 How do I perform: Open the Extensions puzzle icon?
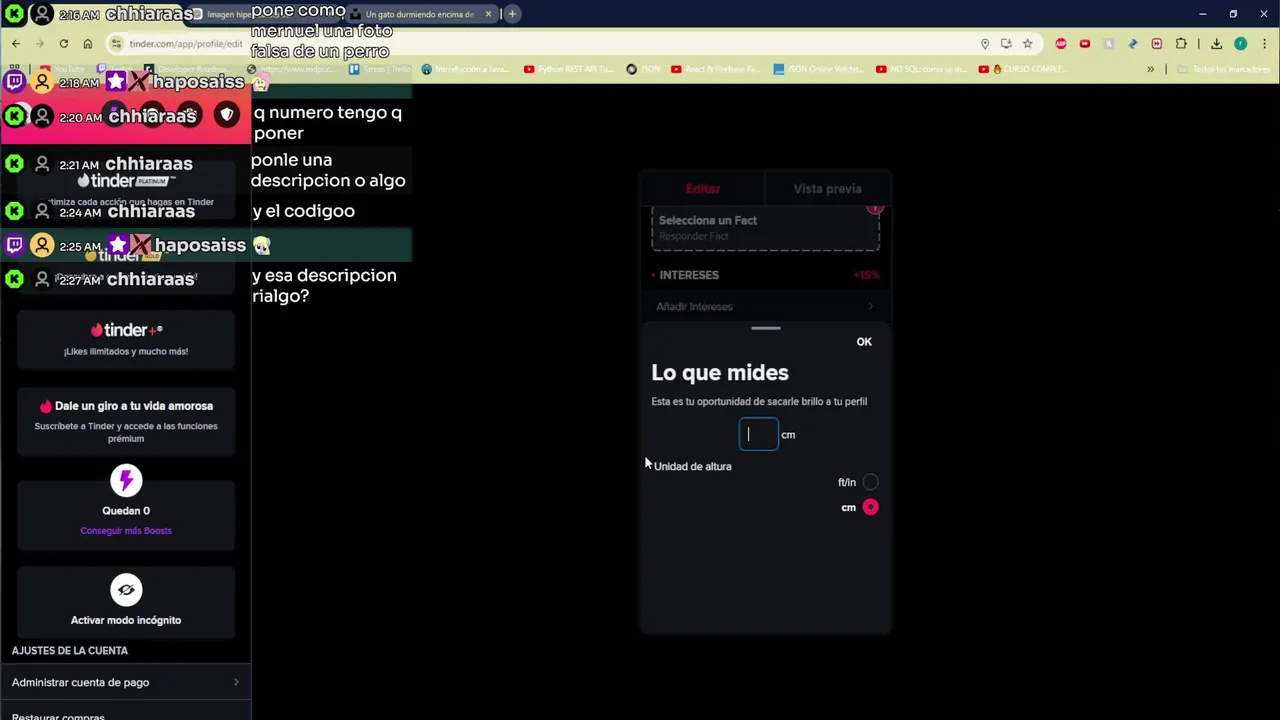(x=1181, y=44)
